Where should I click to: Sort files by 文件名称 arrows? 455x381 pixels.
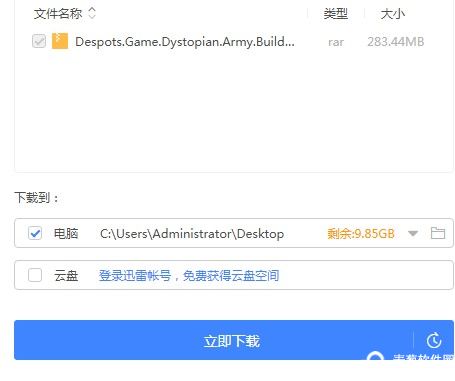tap(92, 13)
